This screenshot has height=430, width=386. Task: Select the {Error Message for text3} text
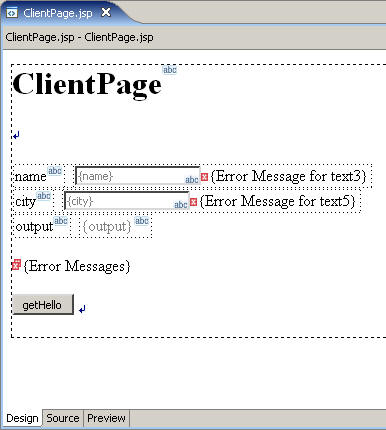click(x=289, y=176)
